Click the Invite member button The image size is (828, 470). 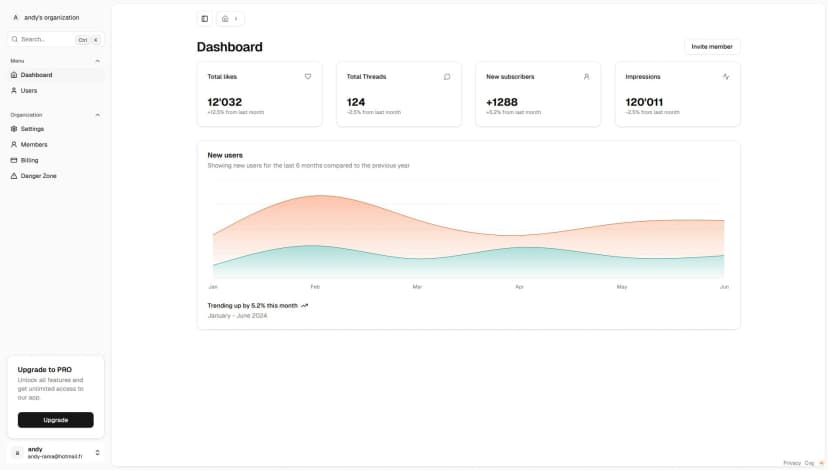[x=712, y=47]
